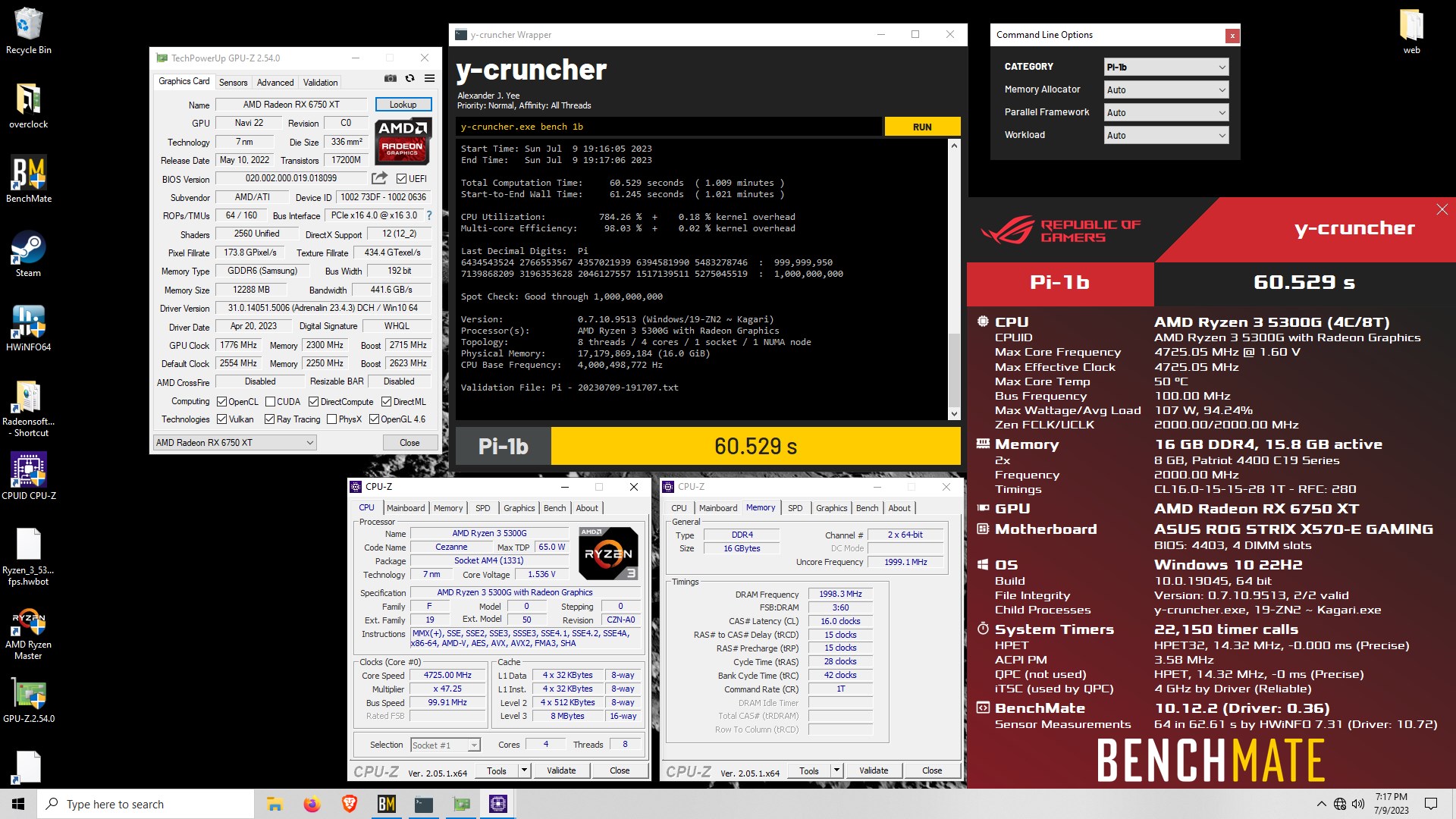1456x819 pixels.
Task: Open HWiNFO64 desktop shortcut
Action: [x=28, y=328]
